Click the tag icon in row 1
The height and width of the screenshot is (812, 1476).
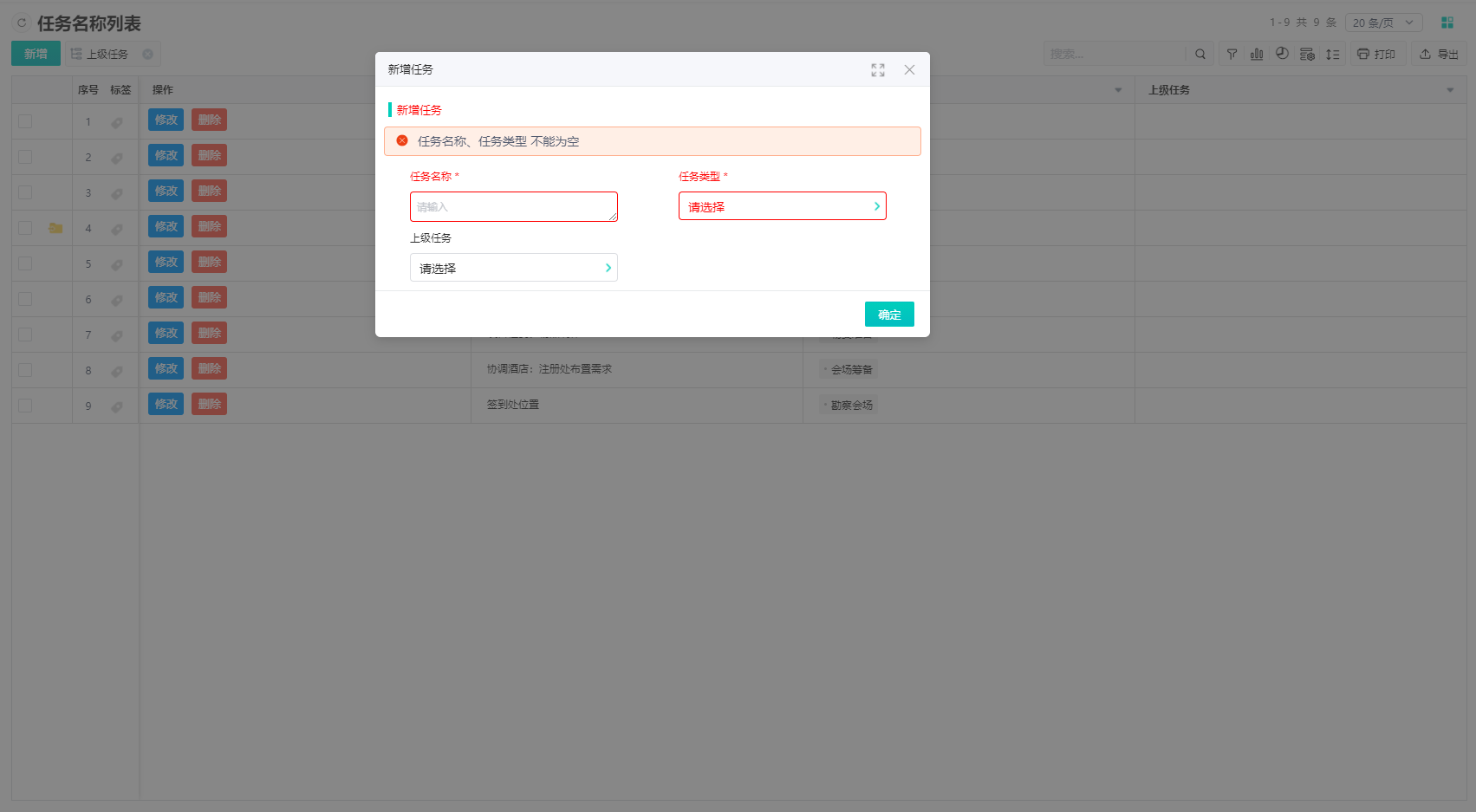pyautogui.click(x=117, y=122)
